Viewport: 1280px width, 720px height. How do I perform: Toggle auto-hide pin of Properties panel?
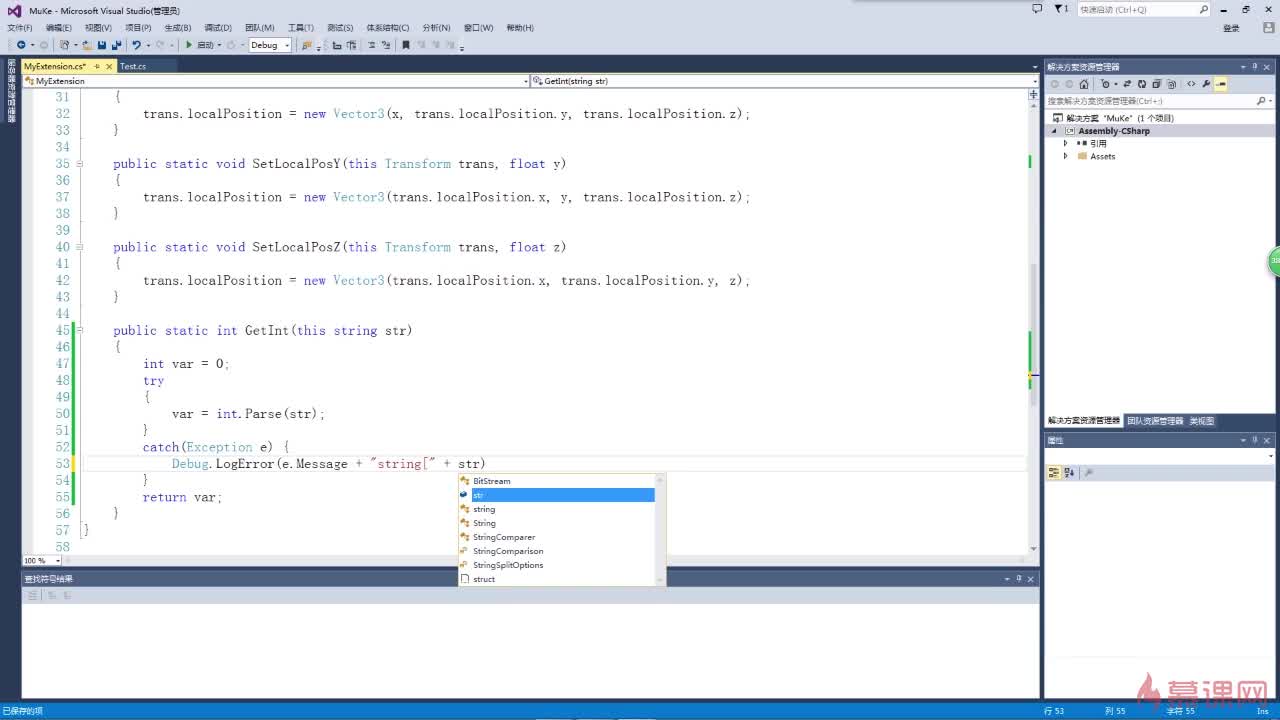pyautogui.click(x=1255, y=440)
